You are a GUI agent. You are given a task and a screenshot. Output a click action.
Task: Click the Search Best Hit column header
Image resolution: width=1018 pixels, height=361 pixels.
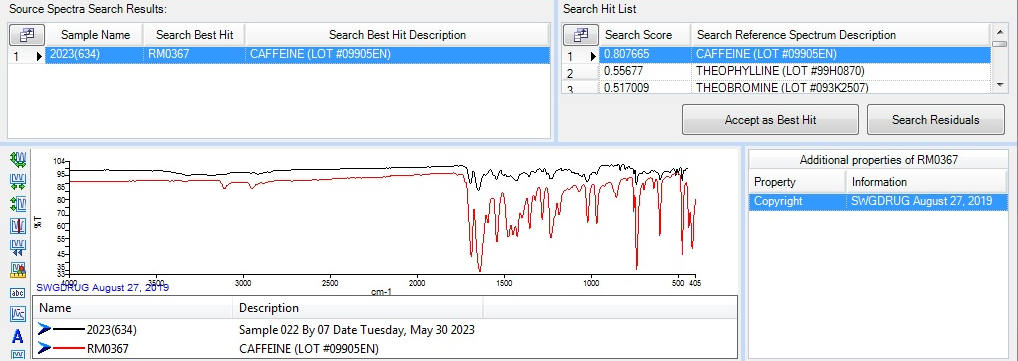click(194, 34)
